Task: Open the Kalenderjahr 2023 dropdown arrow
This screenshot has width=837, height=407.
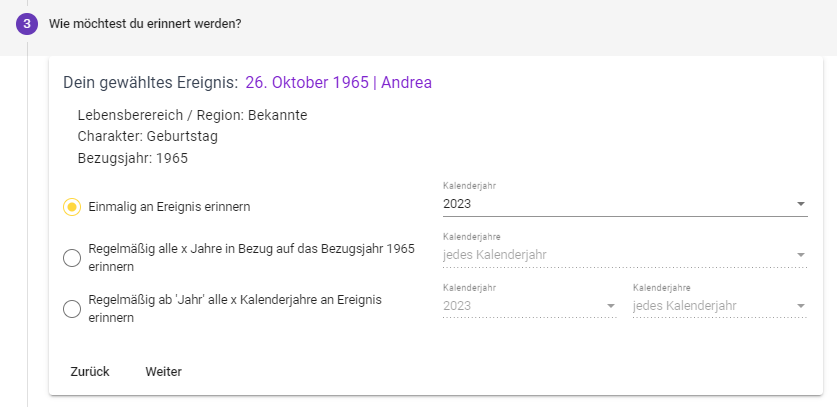Action: click(x=800, y=204)
